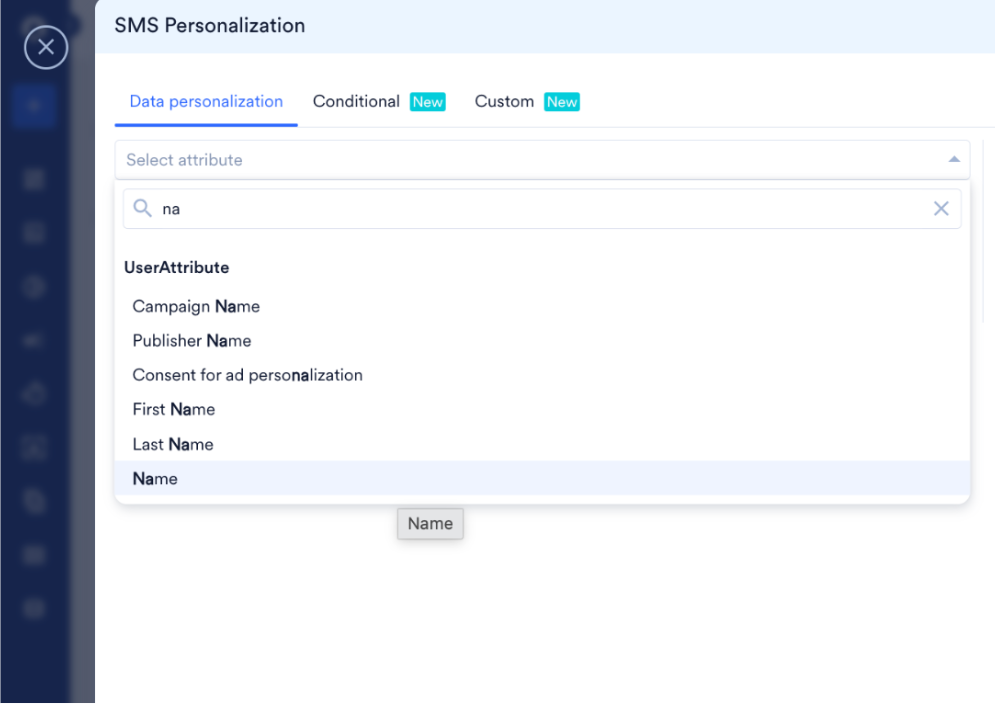This screenshot has height=705, width=995.
Task: Close the SMS Personalization panel
Action: (46, 47)
